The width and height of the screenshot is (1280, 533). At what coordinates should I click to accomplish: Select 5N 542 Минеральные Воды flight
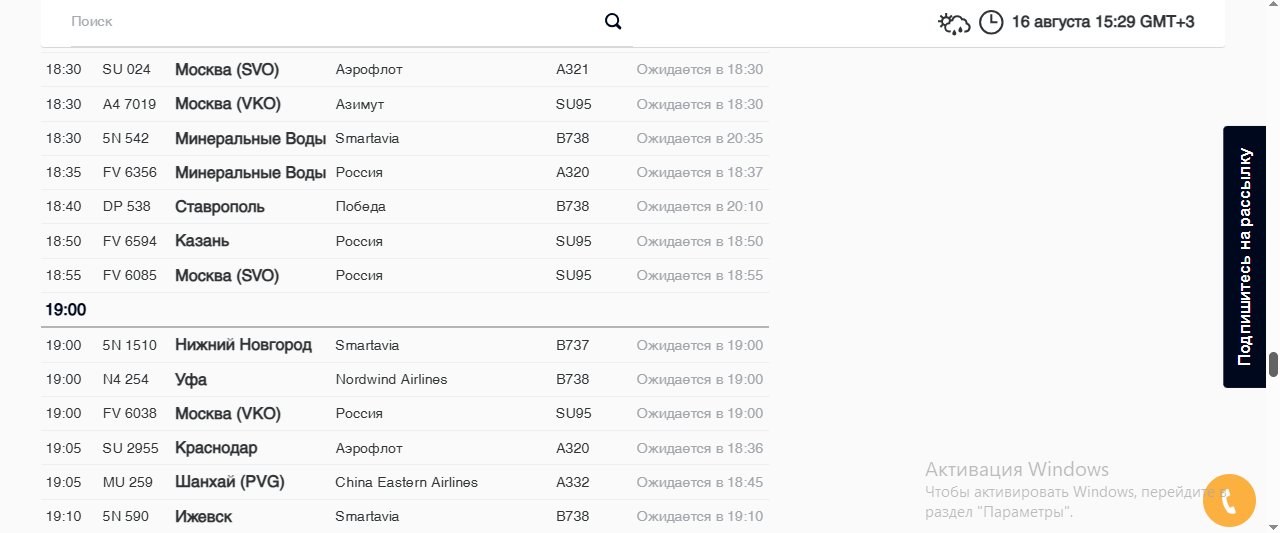[x=405, y=138]
